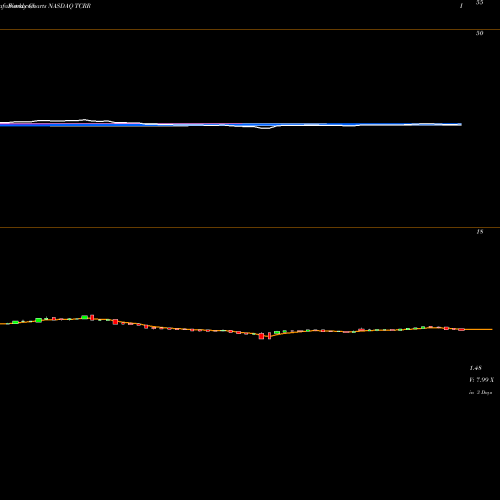Image resolution: width=500 pixels, height=500 pixels.
Task: Click the largest red candlestick at the dip
Action: coord(261,336)
